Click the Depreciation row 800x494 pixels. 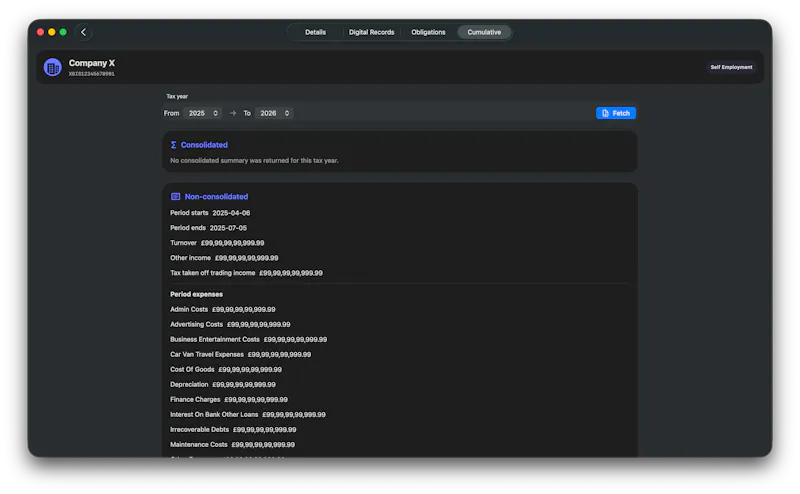[x=222, y=384]
